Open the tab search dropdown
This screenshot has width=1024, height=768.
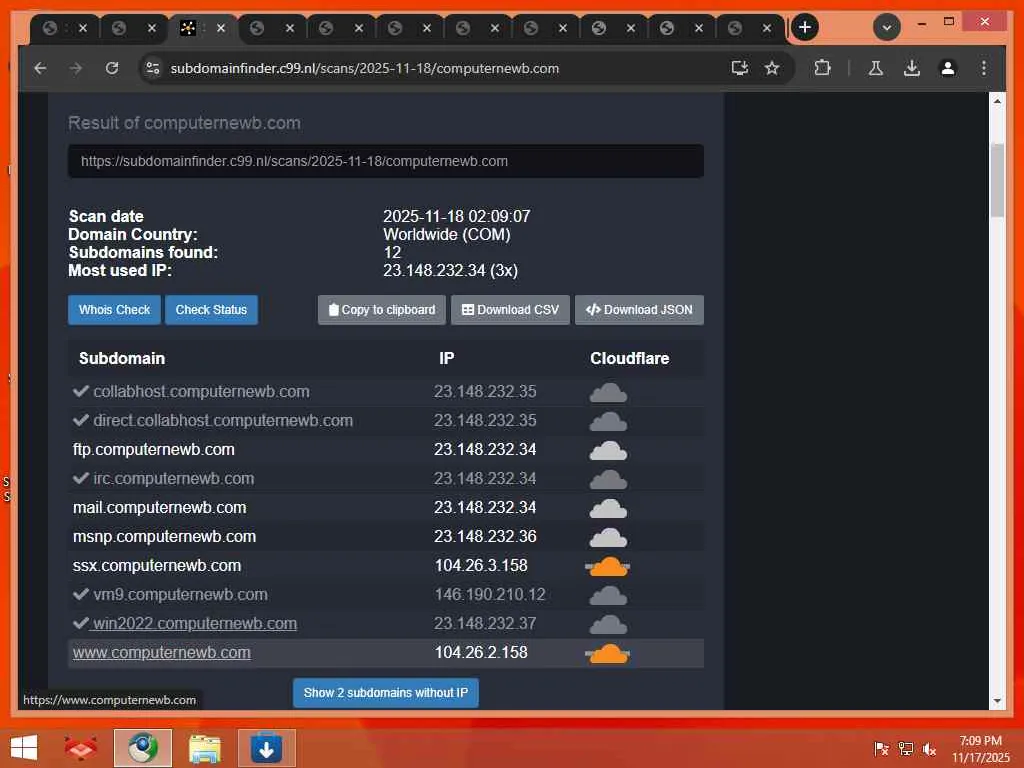coord(887,27)
